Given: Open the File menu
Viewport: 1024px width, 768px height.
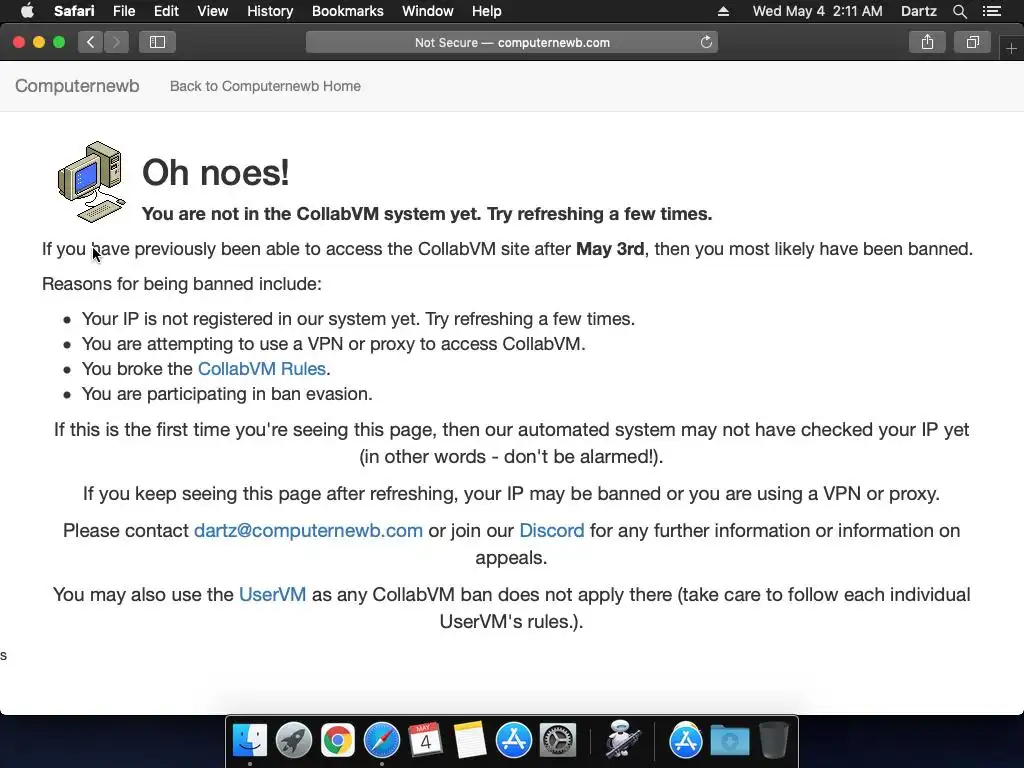Looking at the screenshot, I should coord(123,11).
